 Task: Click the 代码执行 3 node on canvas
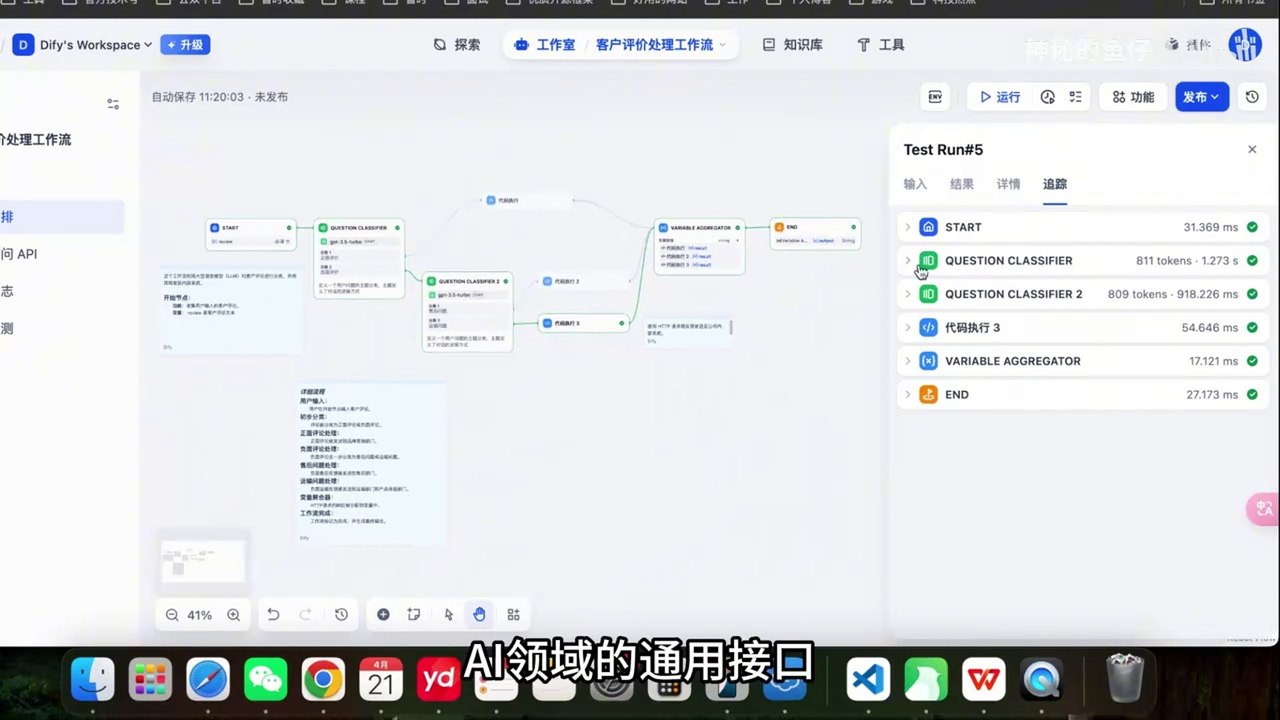click(x=583, y=323)
